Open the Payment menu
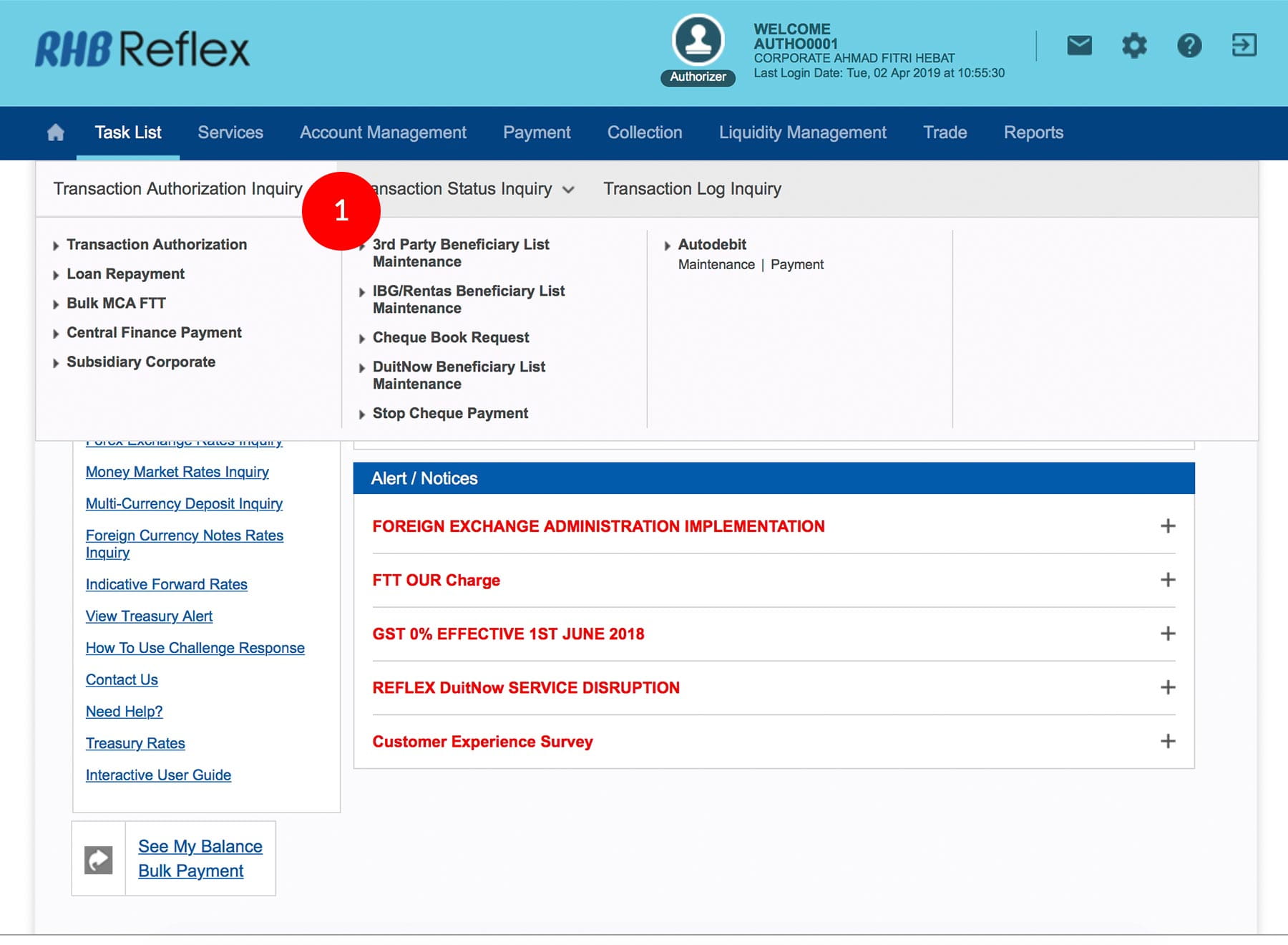 [537, 132]
